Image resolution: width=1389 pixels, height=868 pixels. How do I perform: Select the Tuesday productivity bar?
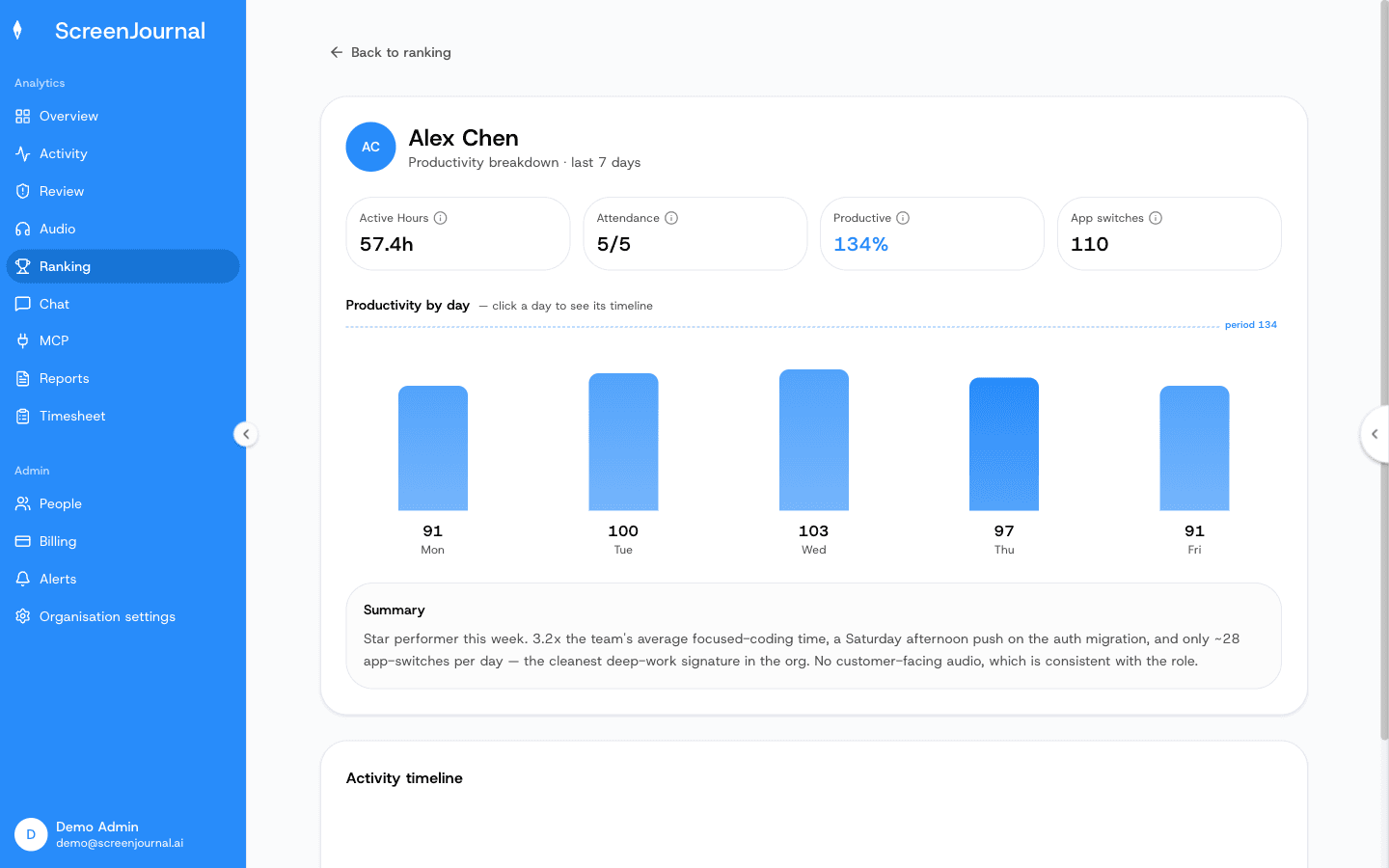(623, 442)
